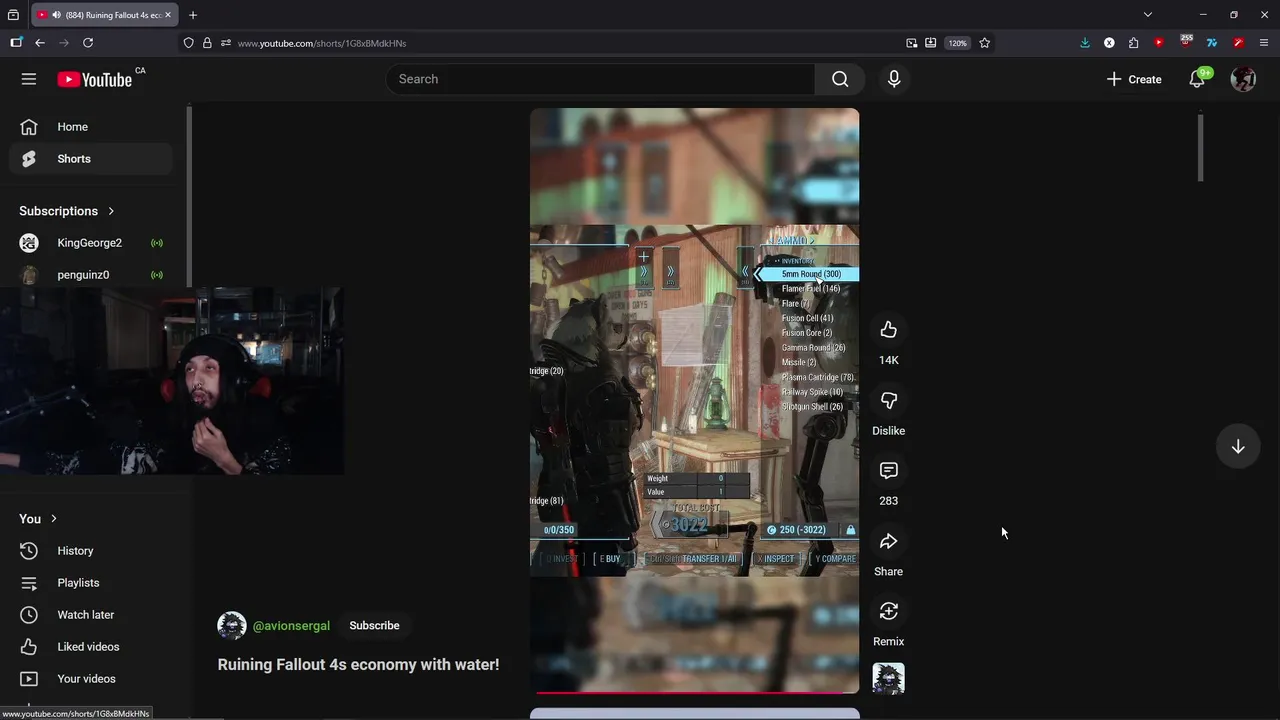
Task: Open the comments showing 283
Action: click(x=888, y=470)
